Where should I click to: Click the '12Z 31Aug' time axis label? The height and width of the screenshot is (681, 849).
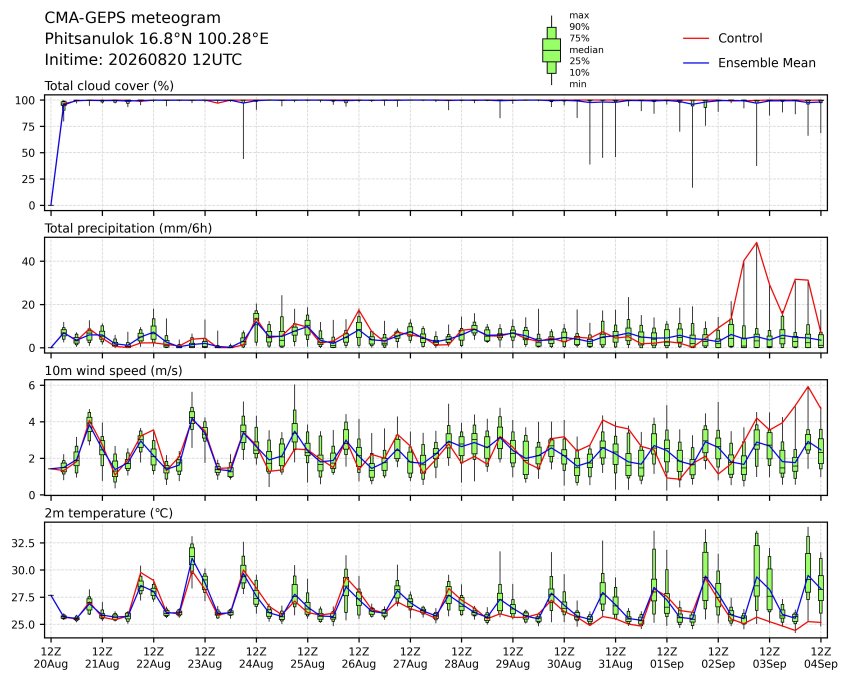616,658
